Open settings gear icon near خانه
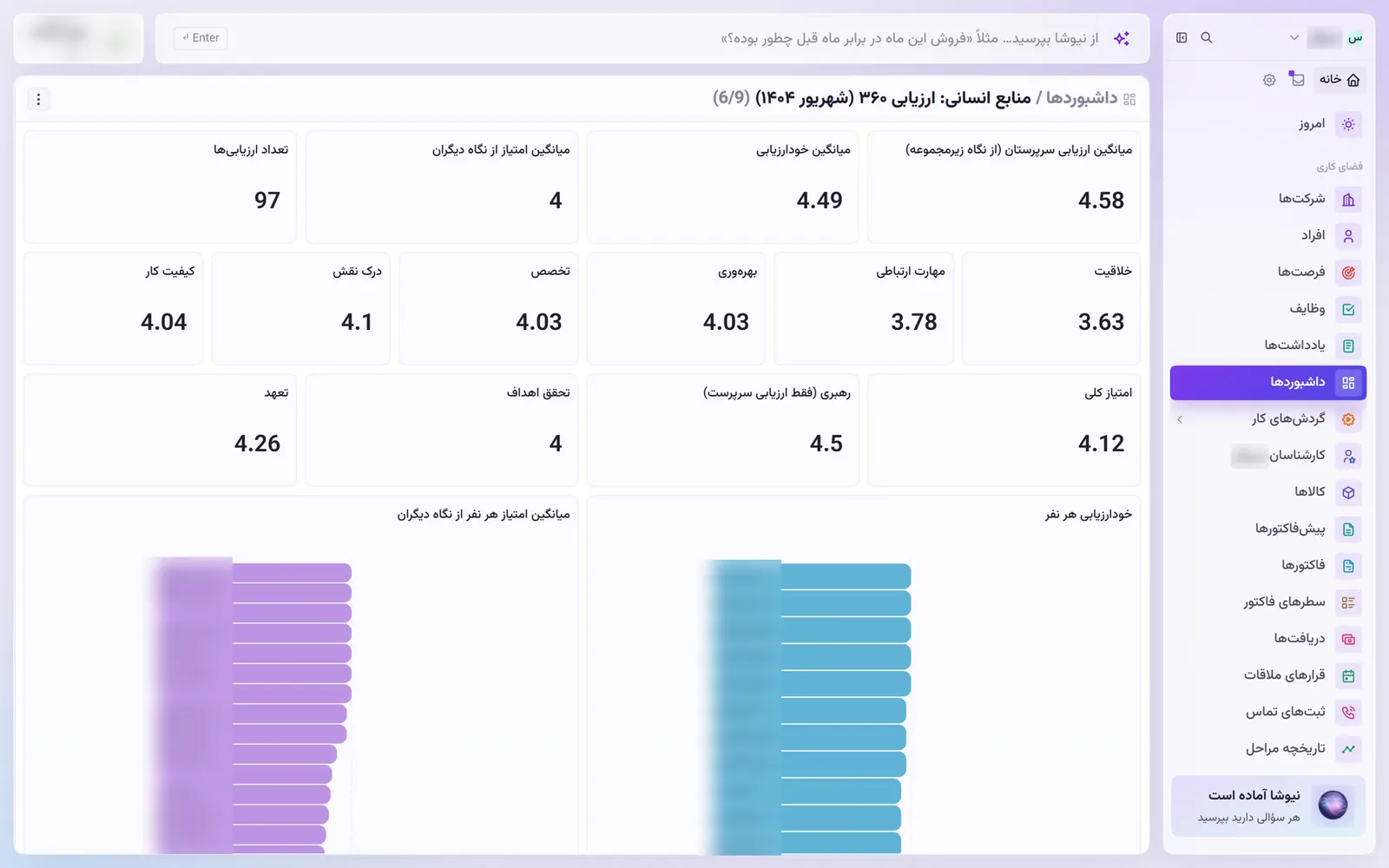Image resolution: width=1389 pixels, height=868 pixels. click(1269, 80)
